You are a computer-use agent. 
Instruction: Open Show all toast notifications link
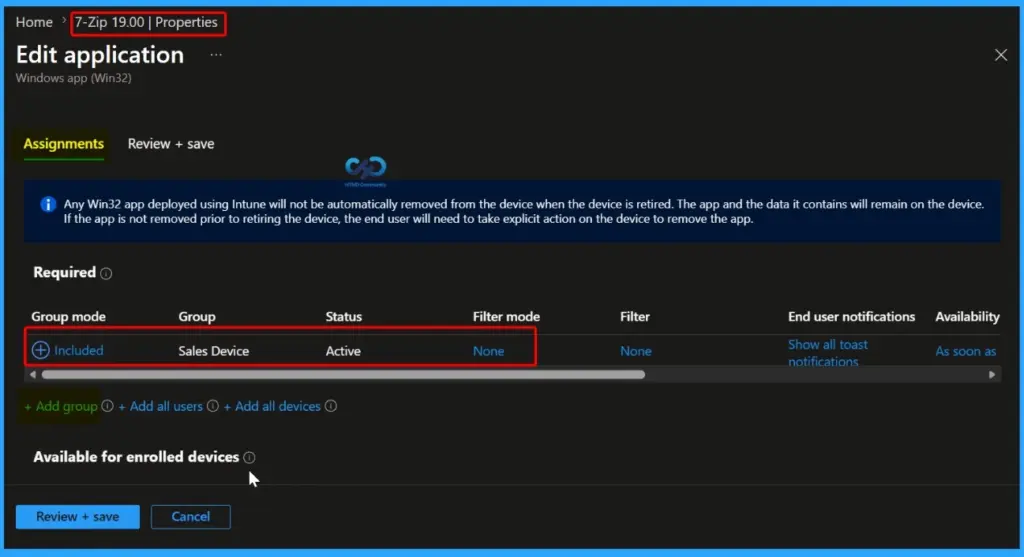(827, 353)
